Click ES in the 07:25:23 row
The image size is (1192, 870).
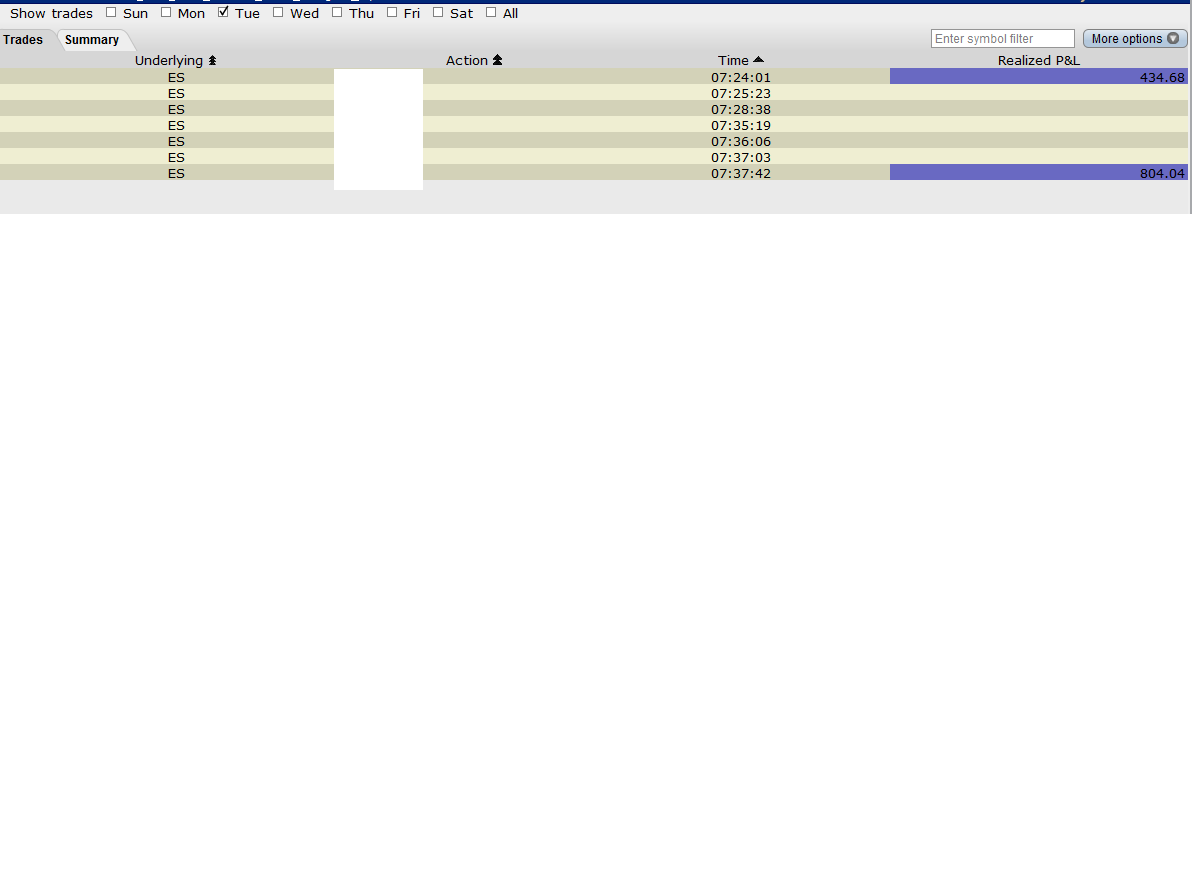(x=176, y=94)
